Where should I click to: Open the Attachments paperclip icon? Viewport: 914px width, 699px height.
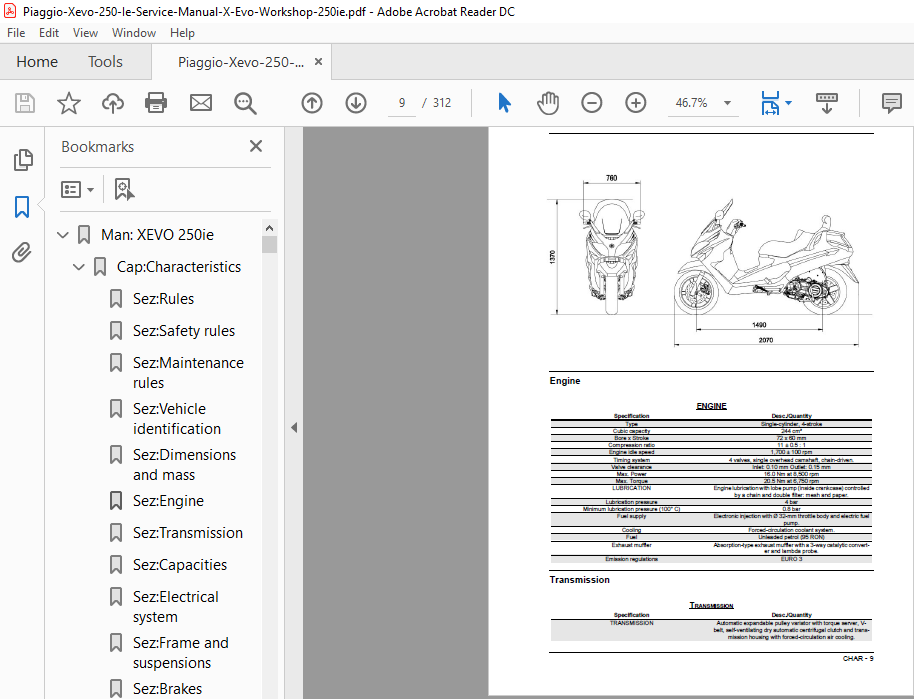click(22, 252)
